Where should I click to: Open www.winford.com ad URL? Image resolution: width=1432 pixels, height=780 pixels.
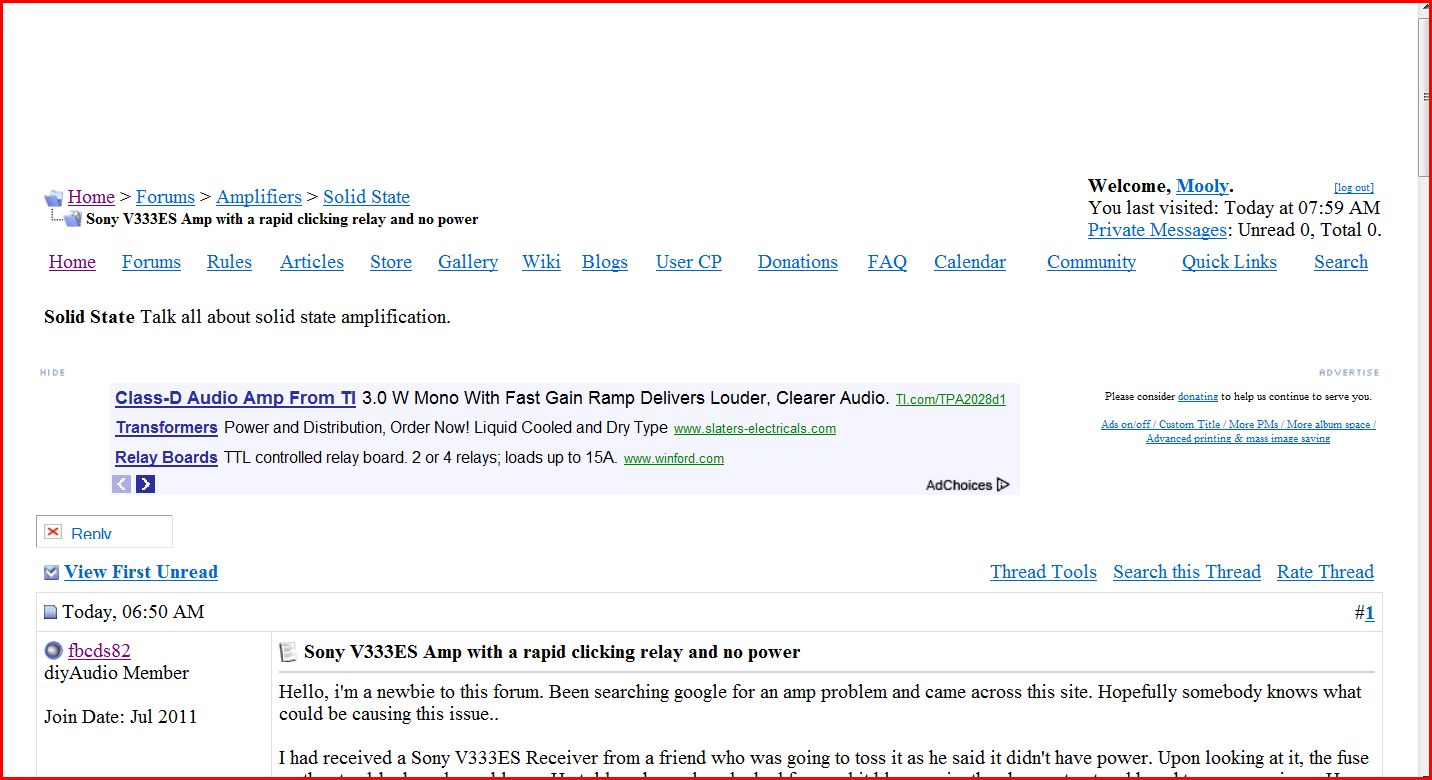[674, 459]
